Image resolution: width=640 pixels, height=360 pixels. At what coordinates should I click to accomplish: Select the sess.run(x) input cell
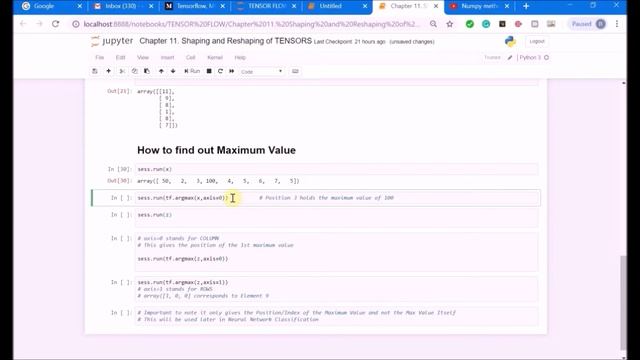(x=337, y=169)
